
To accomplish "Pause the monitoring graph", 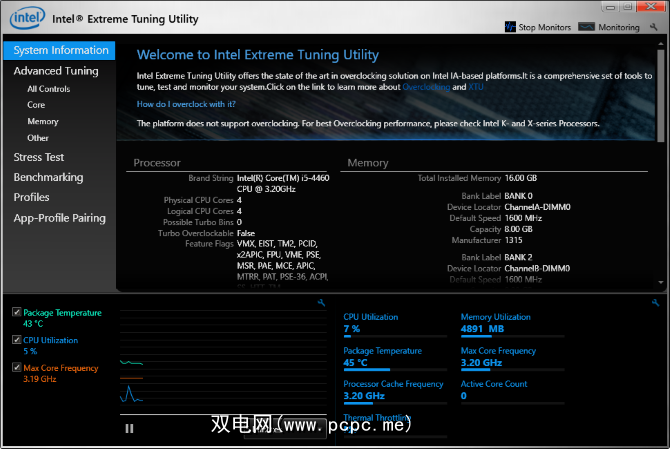I will [x=129, y=428].
